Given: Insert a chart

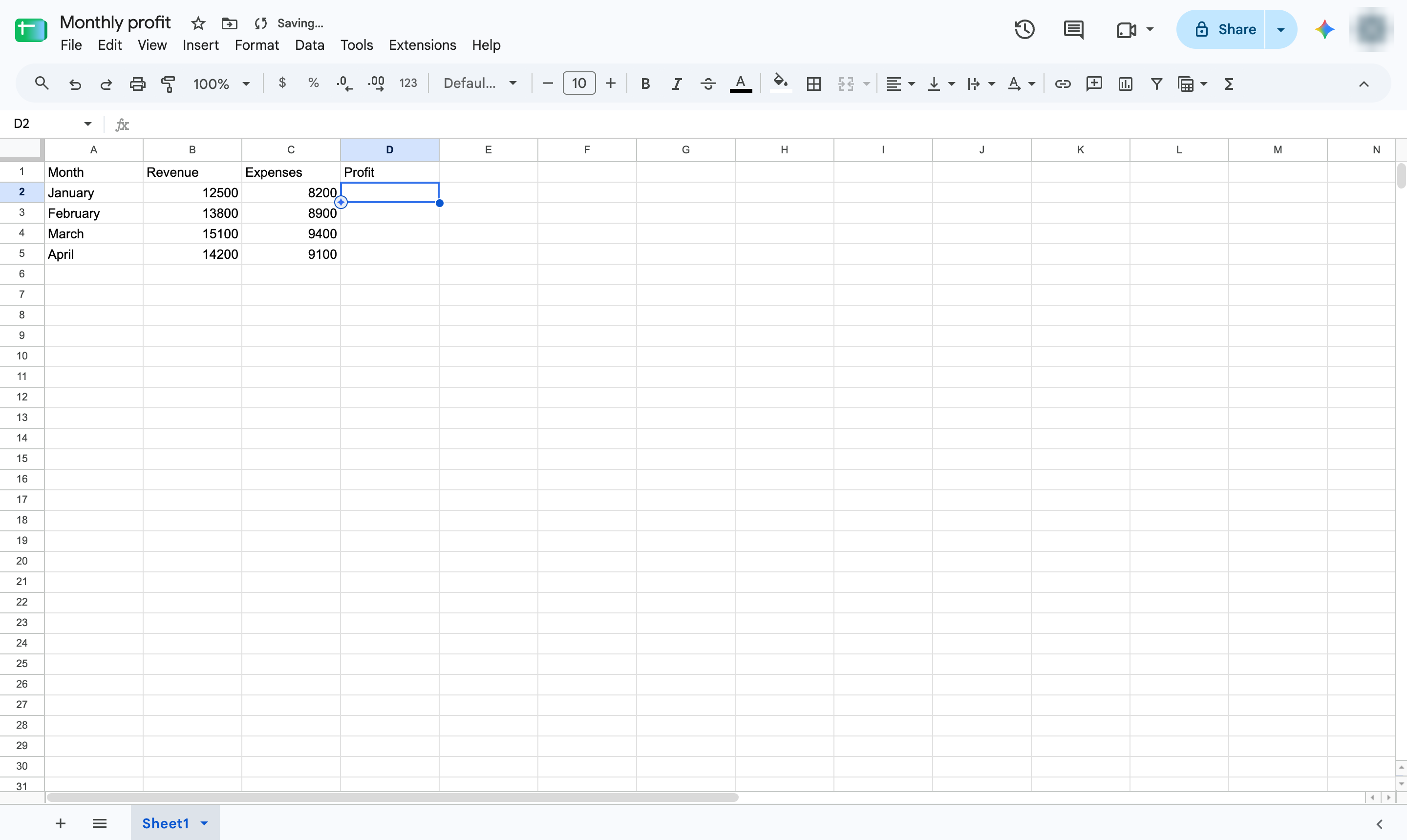Looking at the screenshot, I should click(1125, 84).
